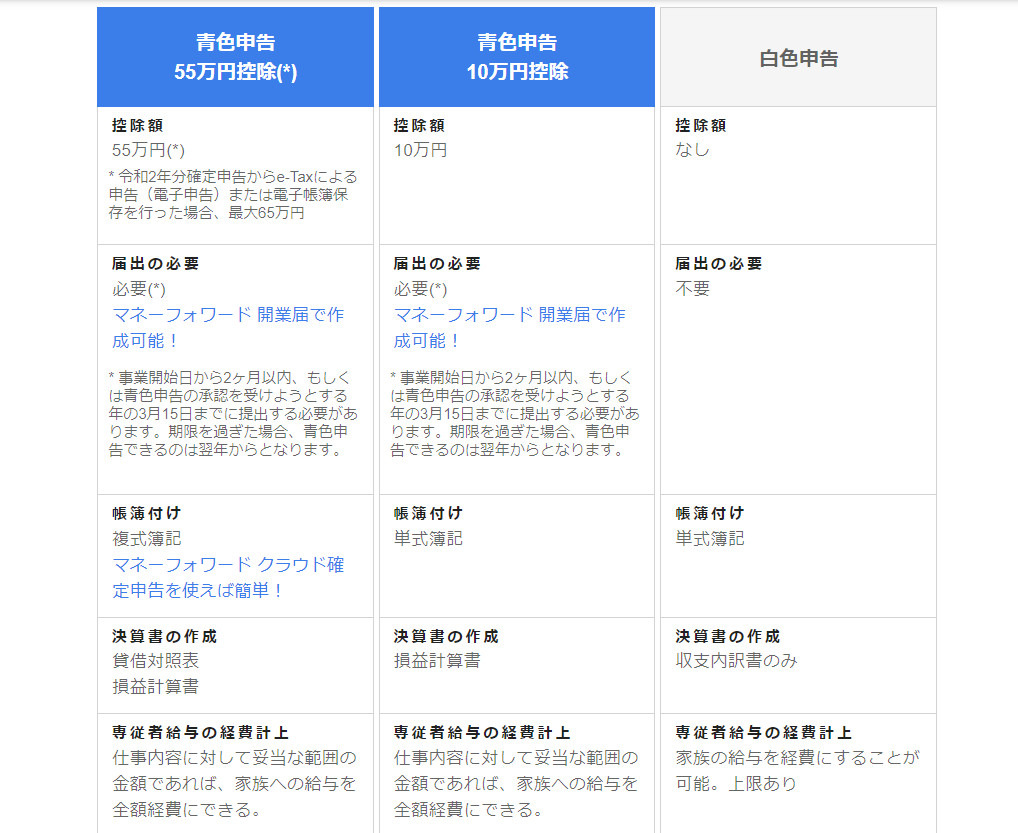Open マネーフォワード 開業届 link in 10万円控除 column
This screenshot has width=1018, height=833.
pyautogui.click(x=510, y=328)
